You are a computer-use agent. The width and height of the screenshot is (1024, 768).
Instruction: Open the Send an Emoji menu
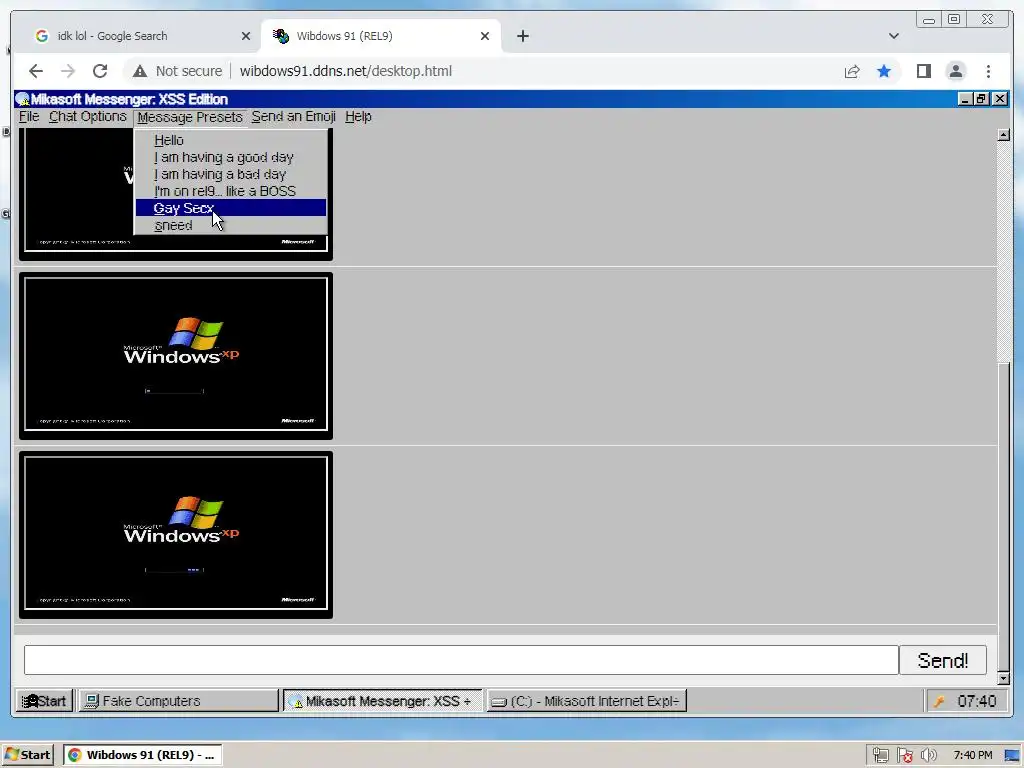tap(293, 117)
